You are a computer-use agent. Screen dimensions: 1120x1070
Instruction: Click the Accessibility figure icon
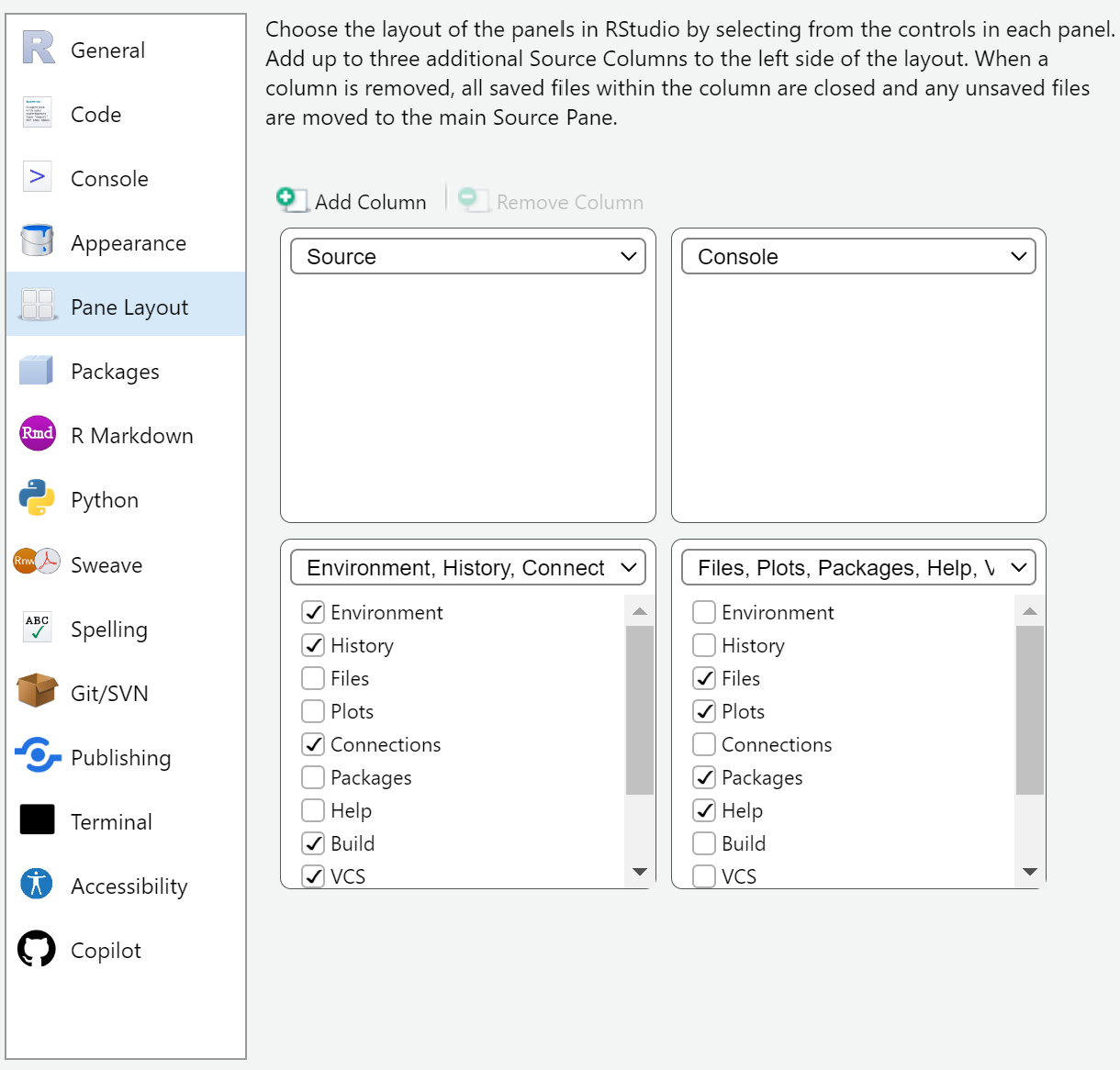click(x=38, y=884)
